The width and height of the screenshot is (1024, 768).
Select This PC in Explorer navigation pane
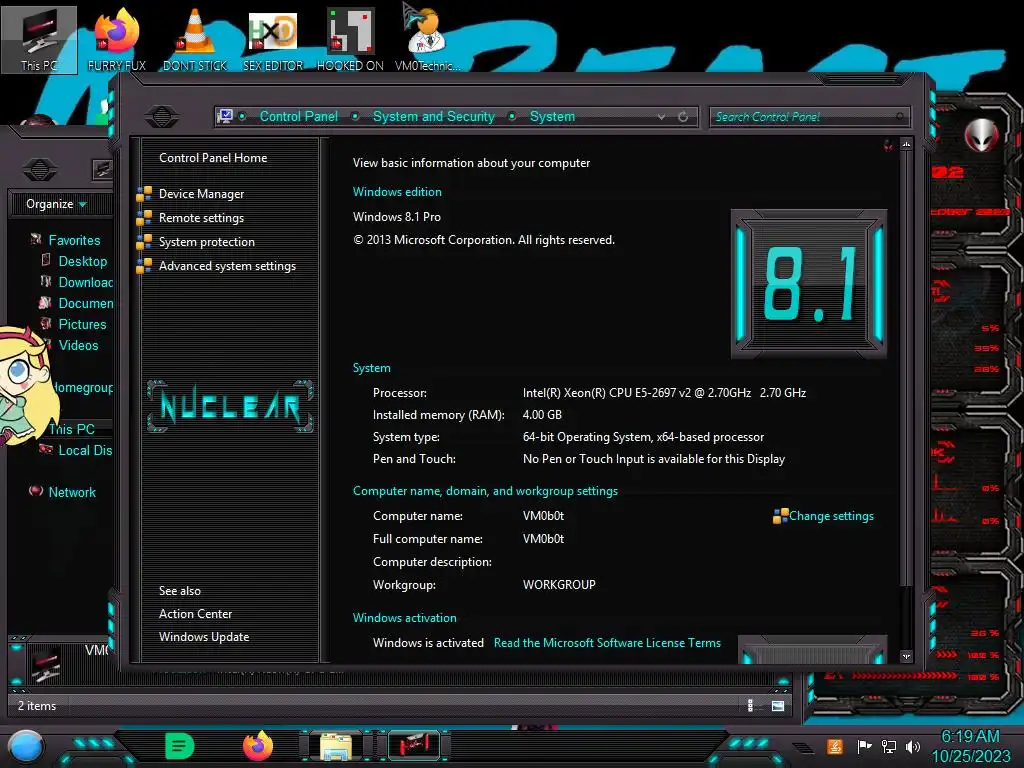click(x=72, y=429)
